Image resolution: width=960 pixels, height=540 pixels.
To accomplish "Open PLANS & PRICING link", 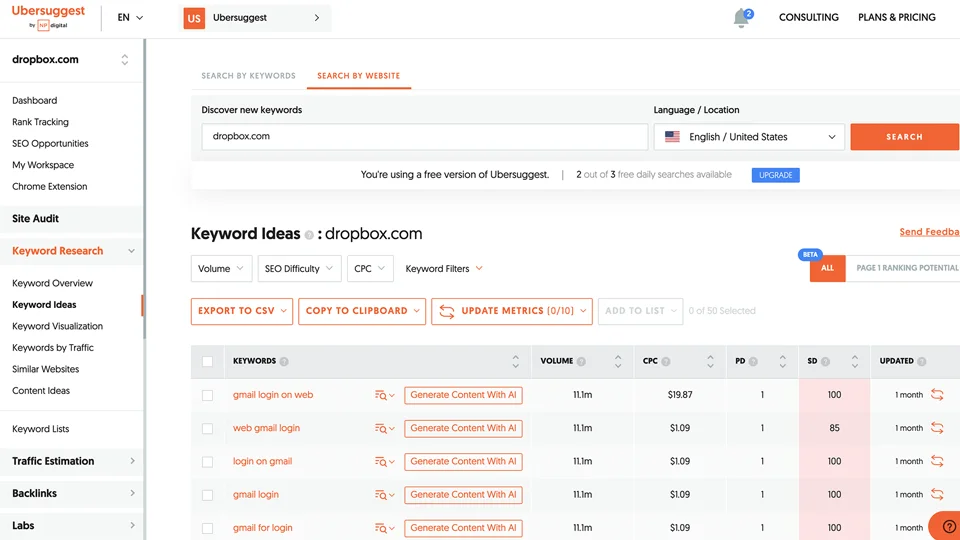I will (x=897, y=18).
